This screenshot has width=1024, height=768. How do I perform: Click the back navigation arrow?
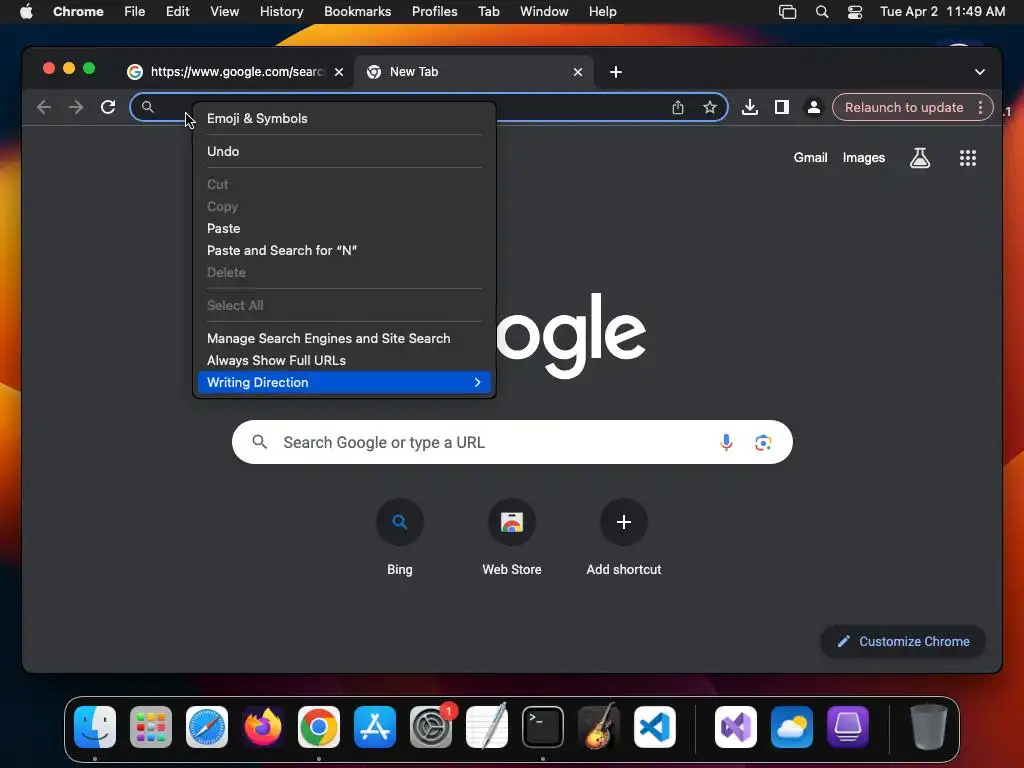tap(44, 107)
